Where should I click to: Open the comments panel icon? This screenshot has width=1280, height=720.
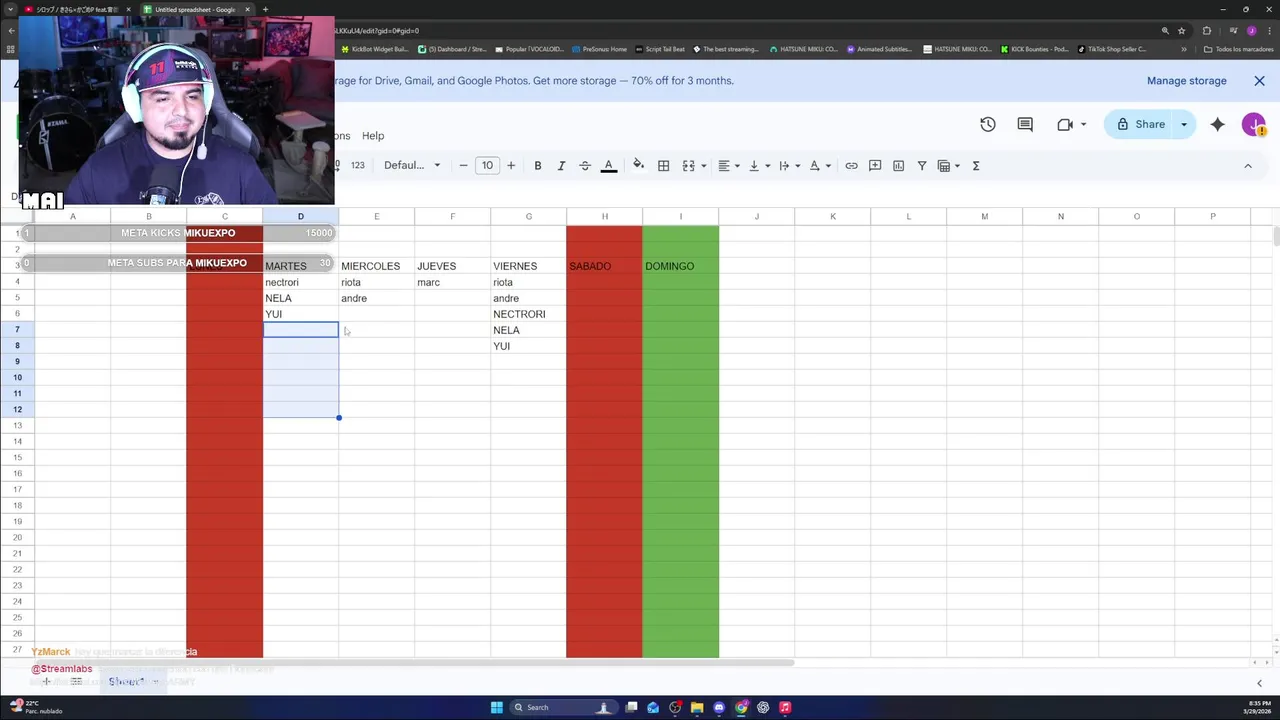(1025, 124)
